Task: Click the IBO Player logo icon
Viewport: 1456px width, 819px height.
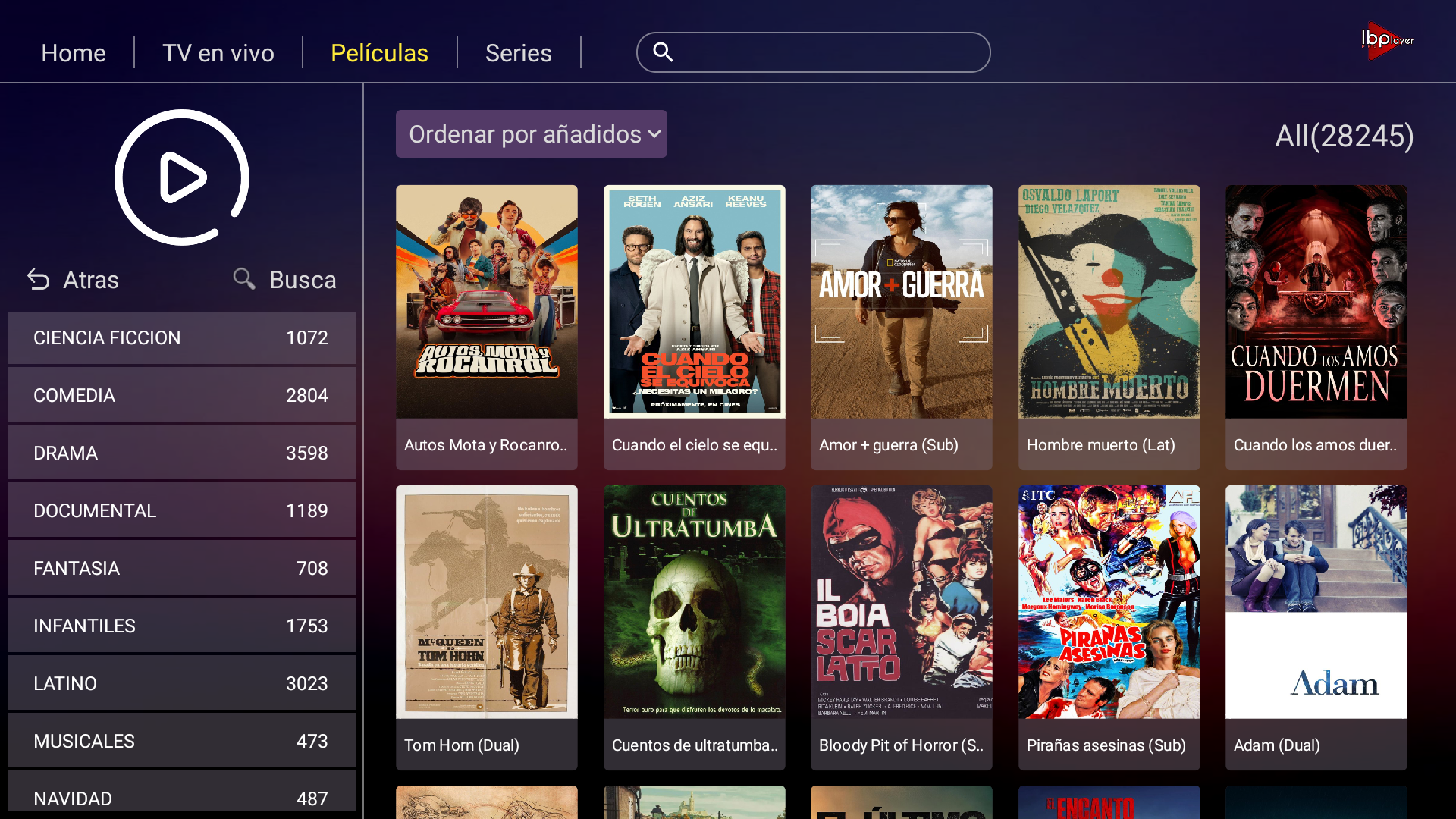Action: point(1386,40)
